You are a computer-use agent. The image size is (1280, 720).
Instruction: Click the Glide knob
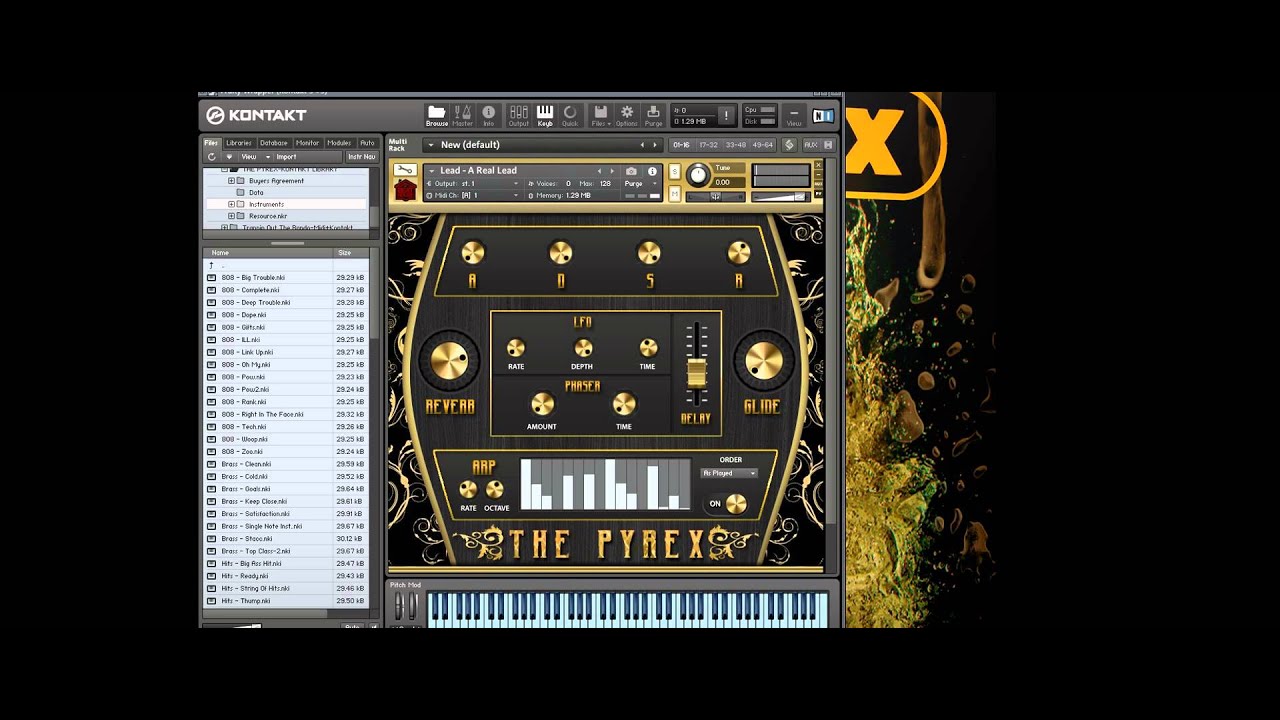tap(763, 359)
